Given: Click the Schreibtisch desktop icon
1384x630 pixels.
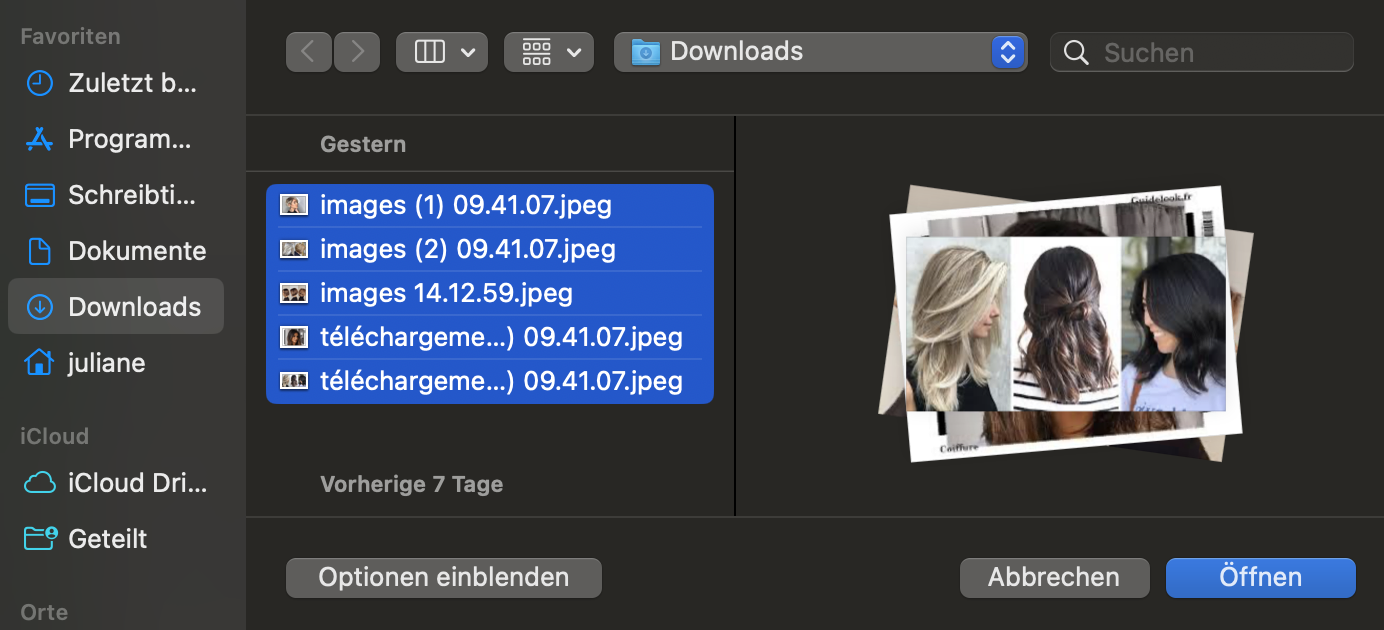Looking at the screenshot, I should click(x=40, y=195).
